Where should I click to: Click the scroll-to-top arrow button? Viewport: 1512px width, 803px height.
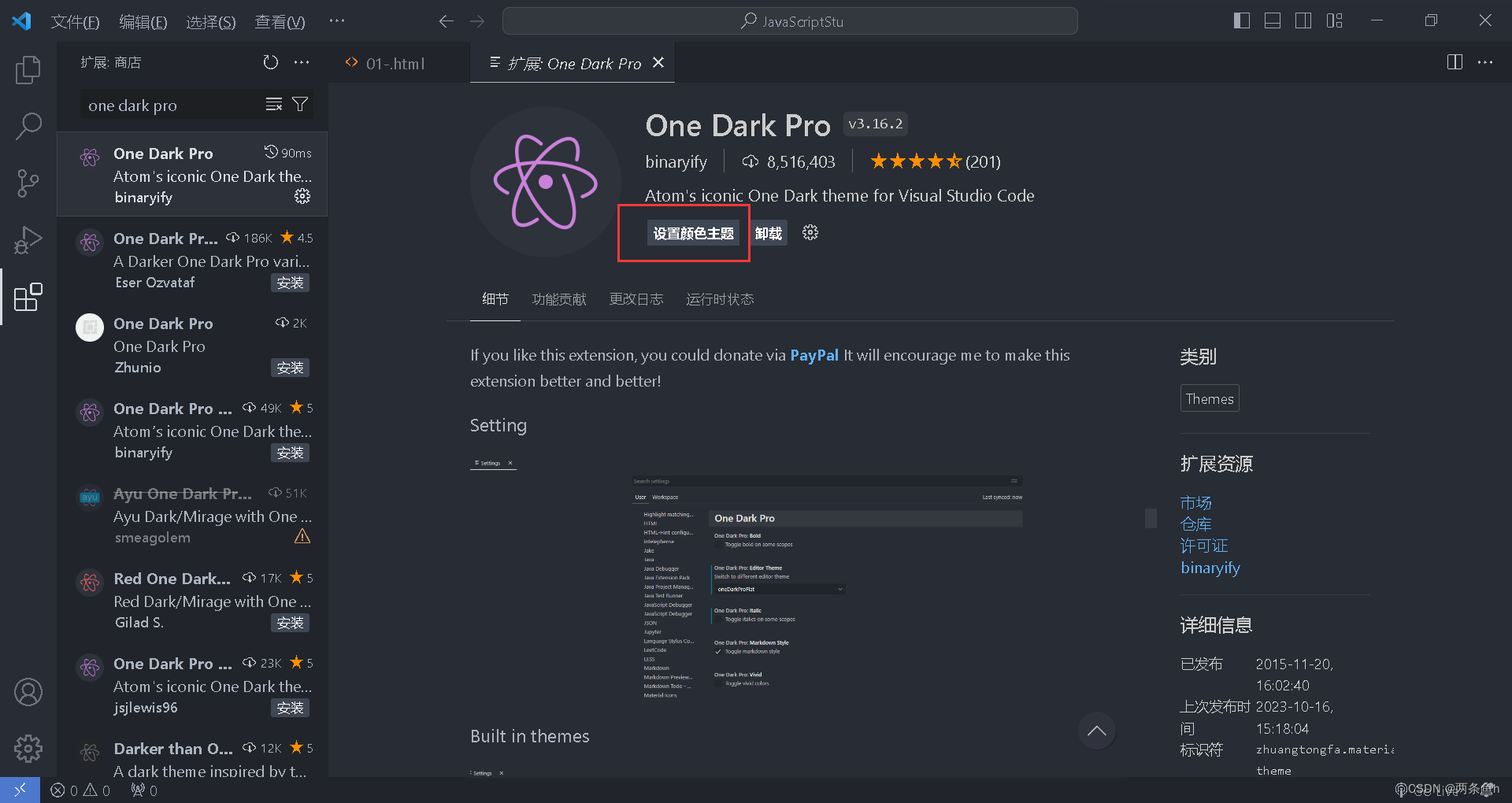click(x=1096, y=731)
